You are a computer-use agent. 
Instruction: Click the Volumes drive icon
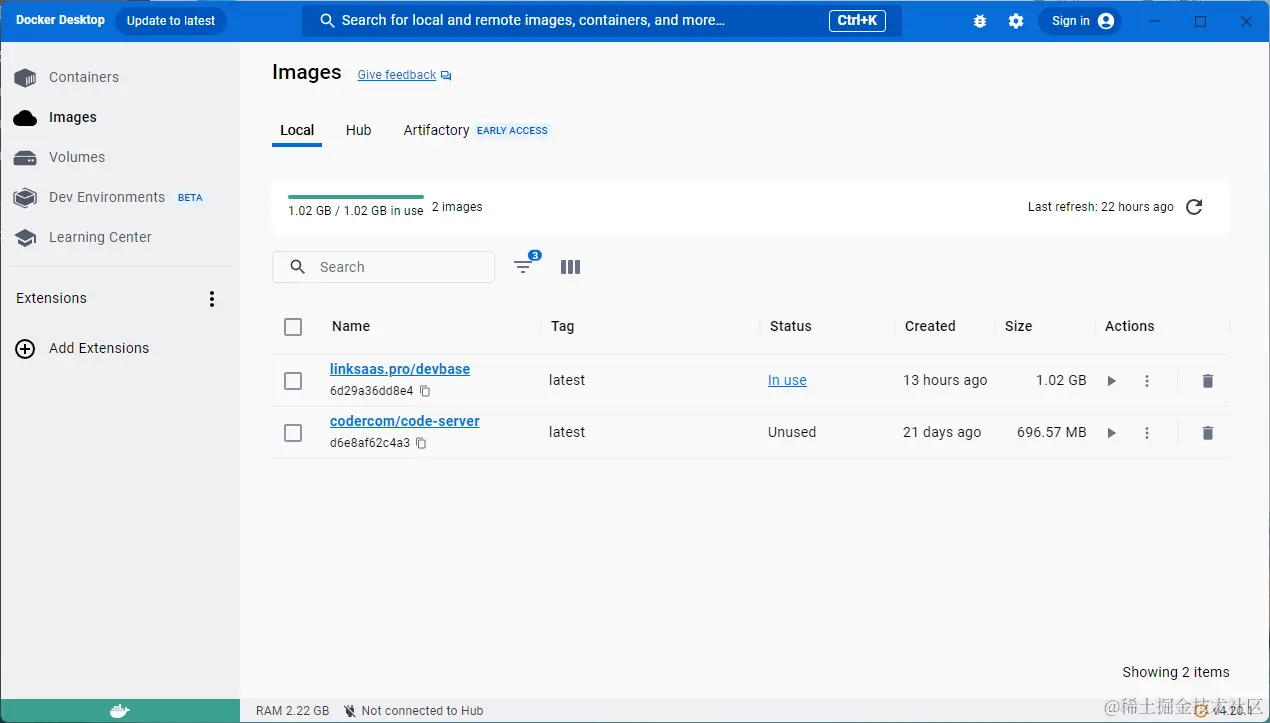coord(25,157)
